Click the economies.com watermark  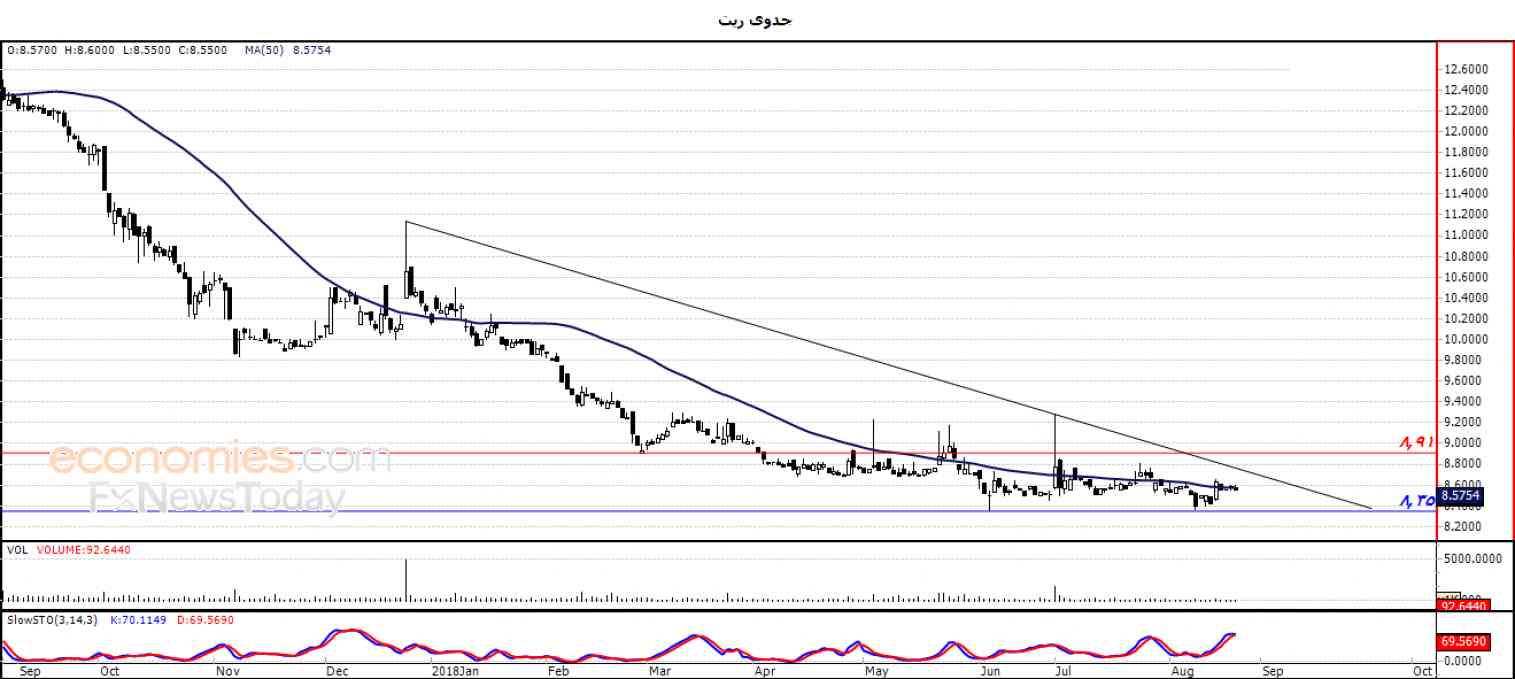click(219, 460)
